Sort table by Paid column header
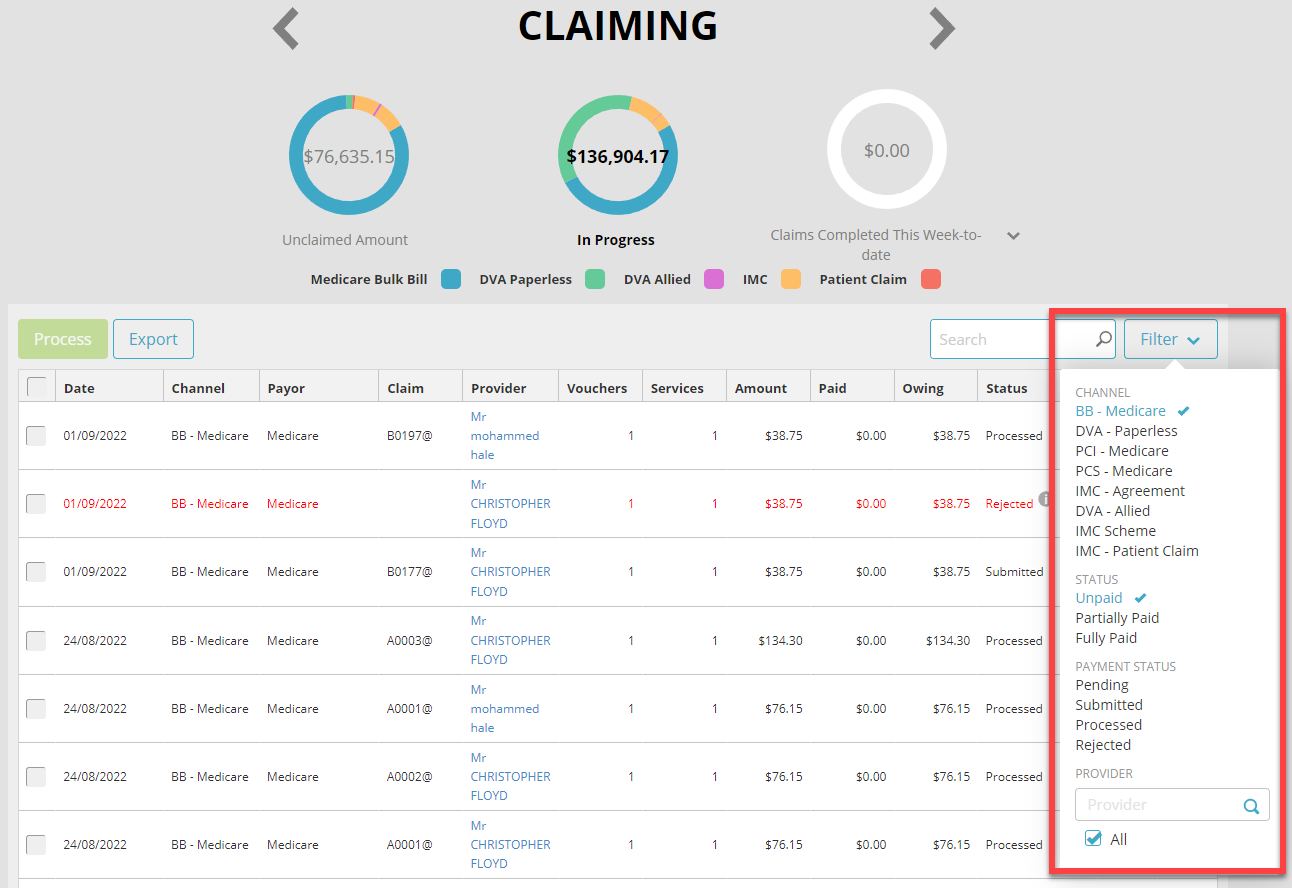1292x888 pixels. (x=852, y=387)
